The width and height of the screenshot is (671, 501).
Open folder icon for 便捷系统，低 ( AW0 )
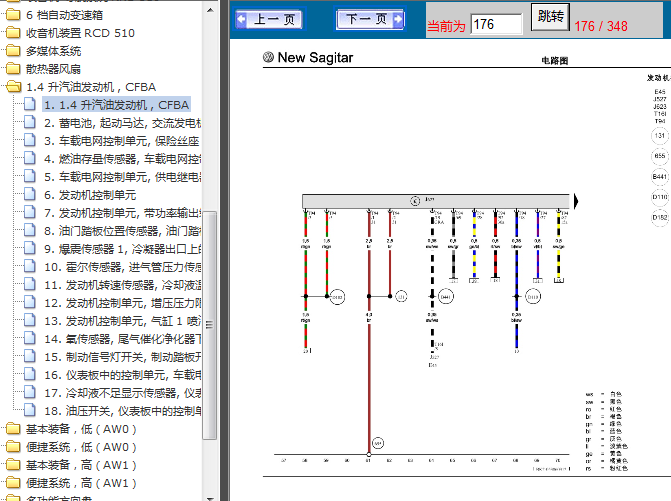(x=13, y=447)
